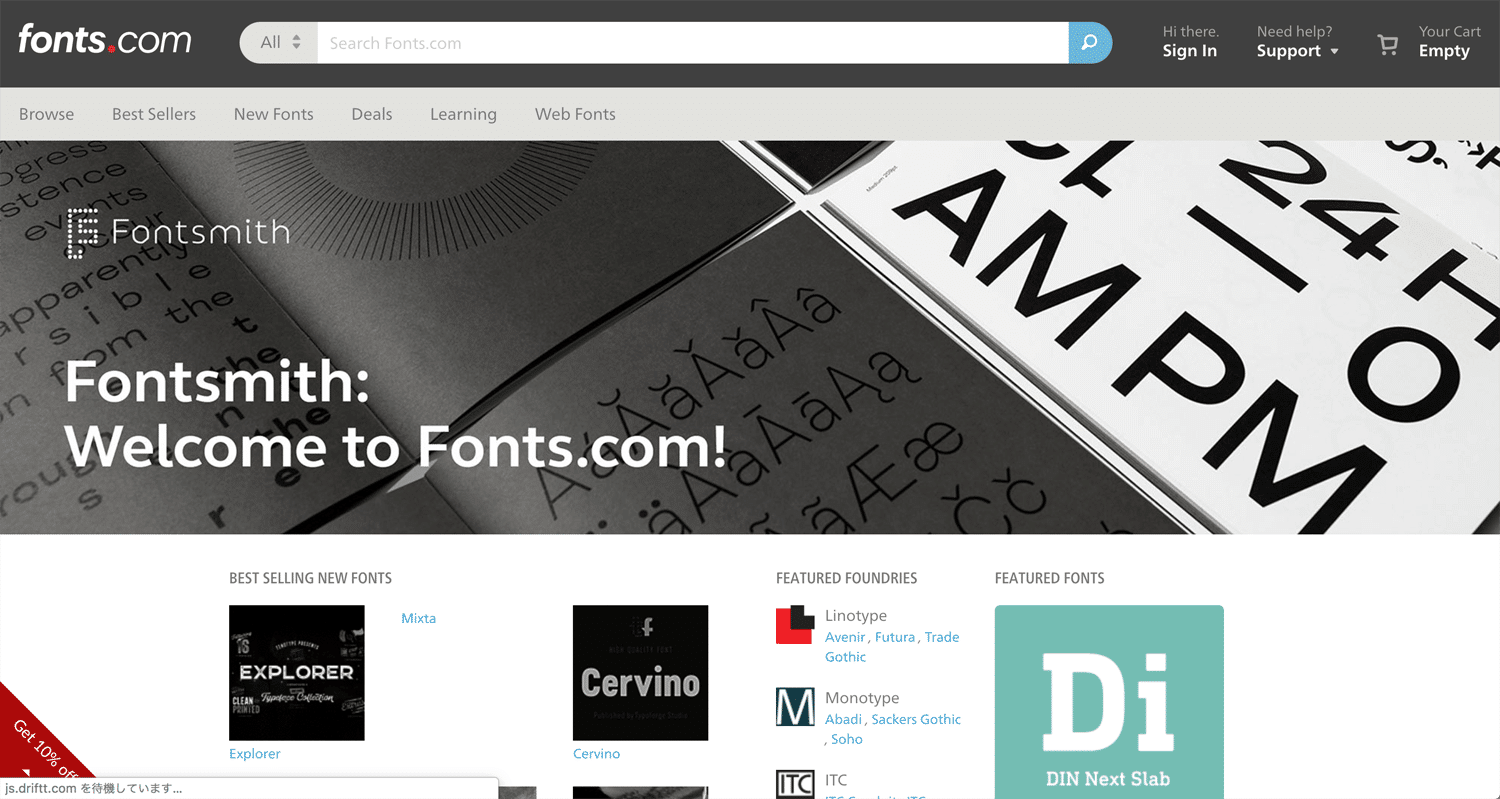Open the DIN Next Slab featured card
Screen dimensions: 1500x799
(x=1109, y=702)
